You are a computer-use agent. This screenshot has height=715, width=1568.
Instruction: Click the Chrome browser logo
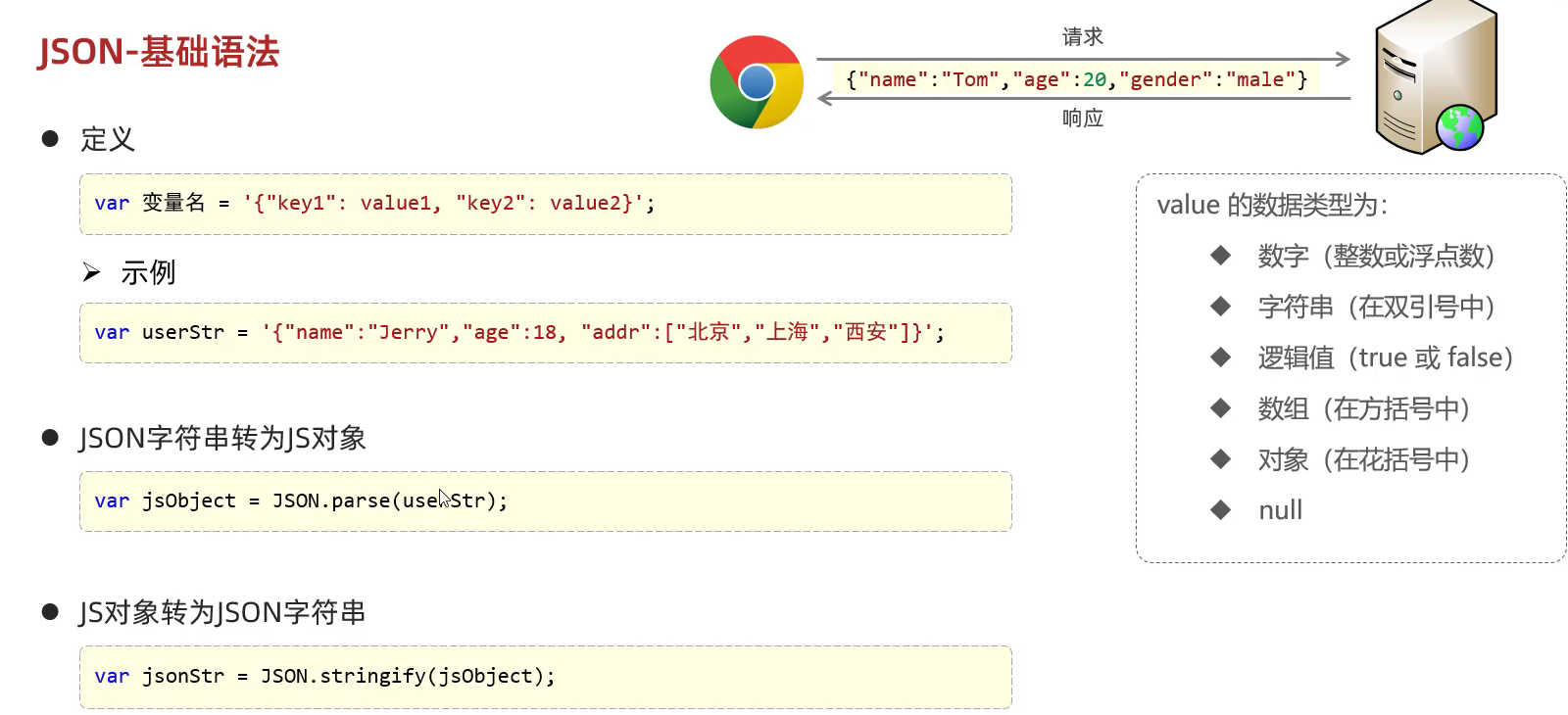click(757, 82)
